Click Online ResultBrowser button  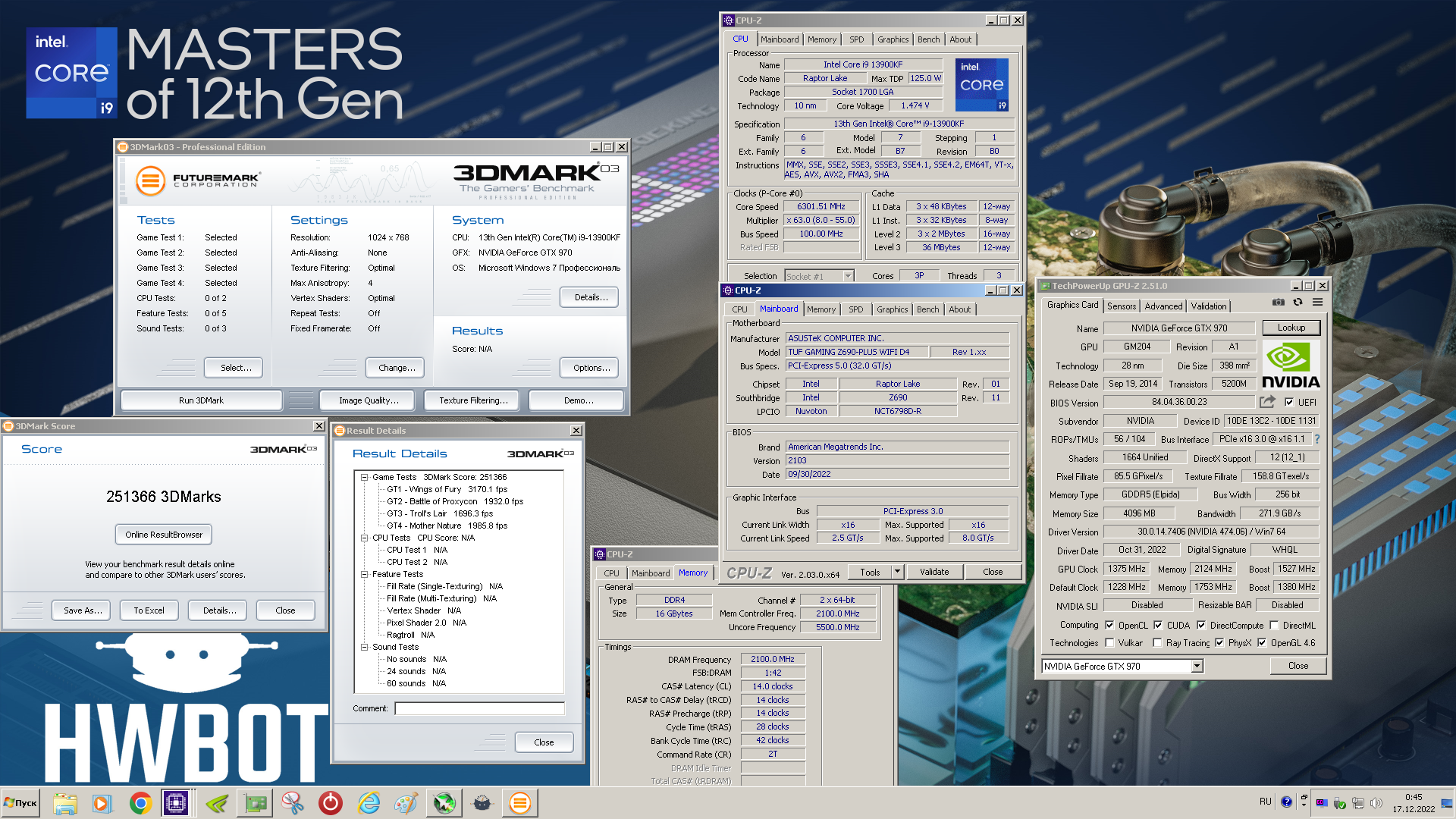[164, 535]
